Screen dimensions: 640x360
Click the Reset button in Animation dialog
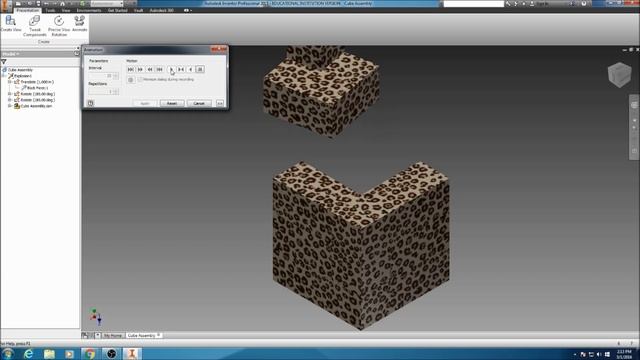point(172,103)
